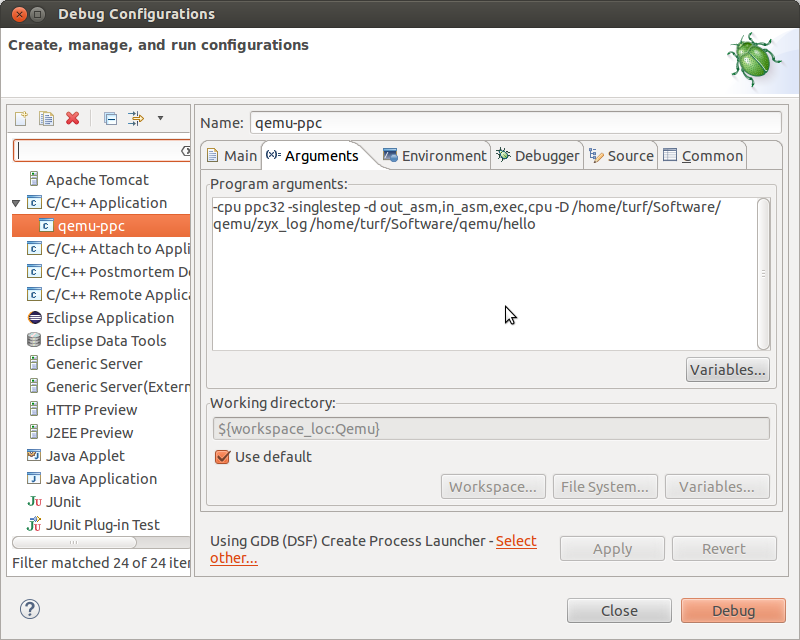Click the configuration list horizontal scrollbar
800x640 pixels.
(x=74, y=542)
